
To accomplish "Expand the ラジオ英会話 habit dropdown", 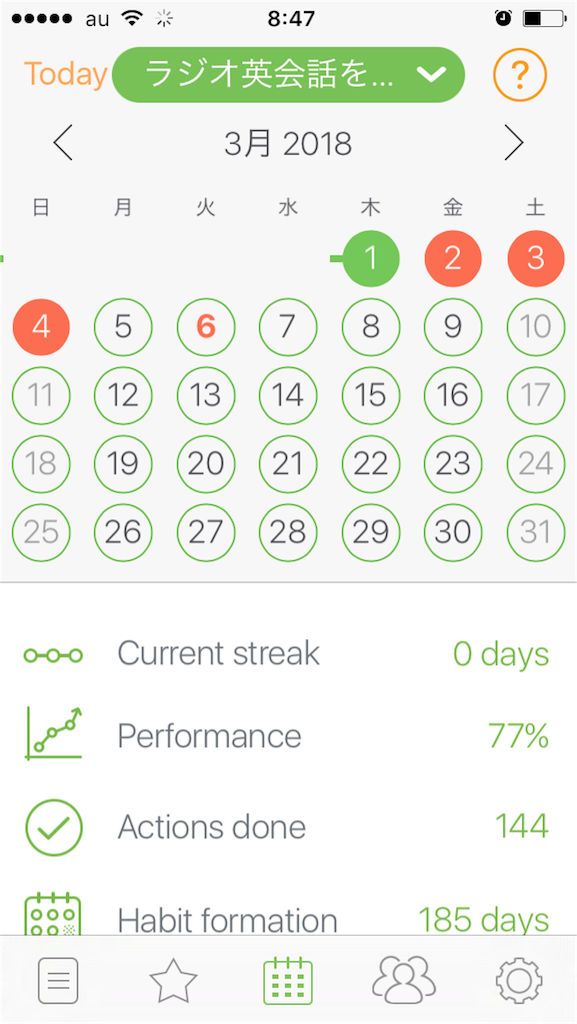I will tap(288, 75).
